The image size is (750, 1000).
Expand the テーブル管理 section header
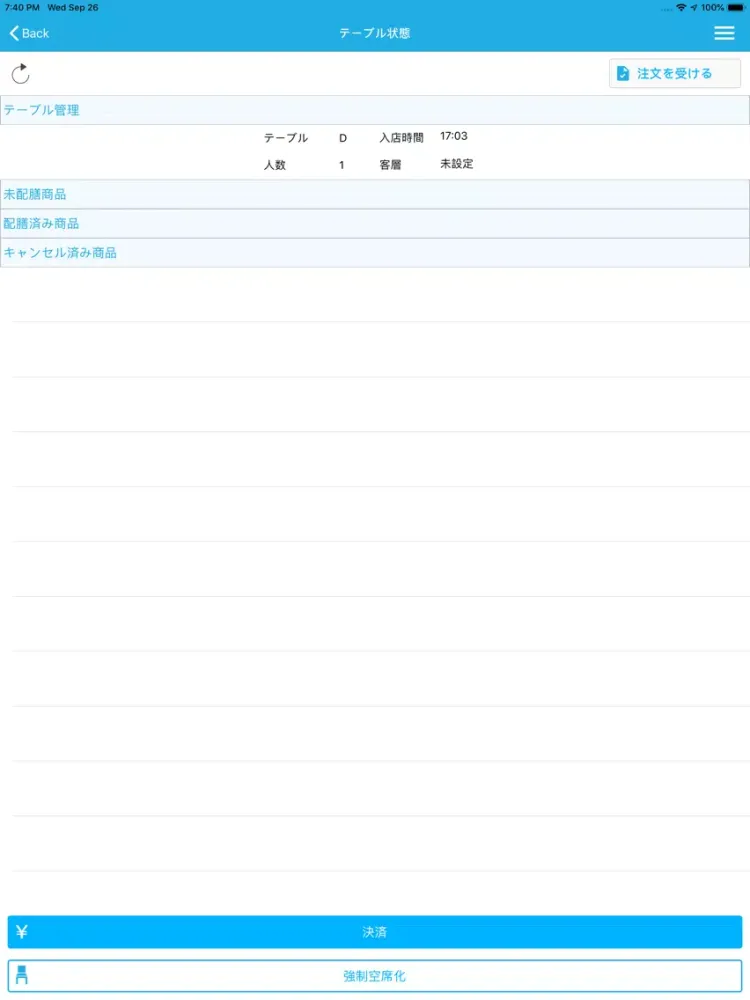point(375,110)
